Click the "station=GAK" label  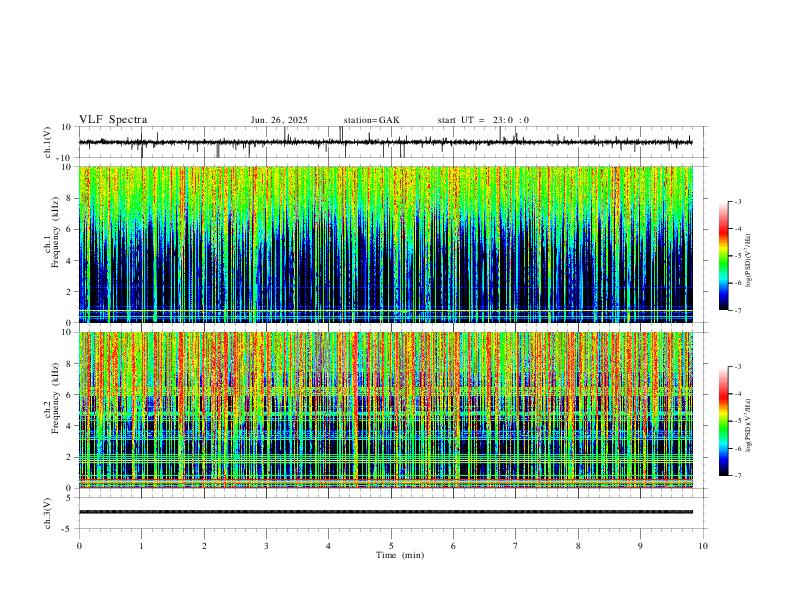tap(371, 120)
